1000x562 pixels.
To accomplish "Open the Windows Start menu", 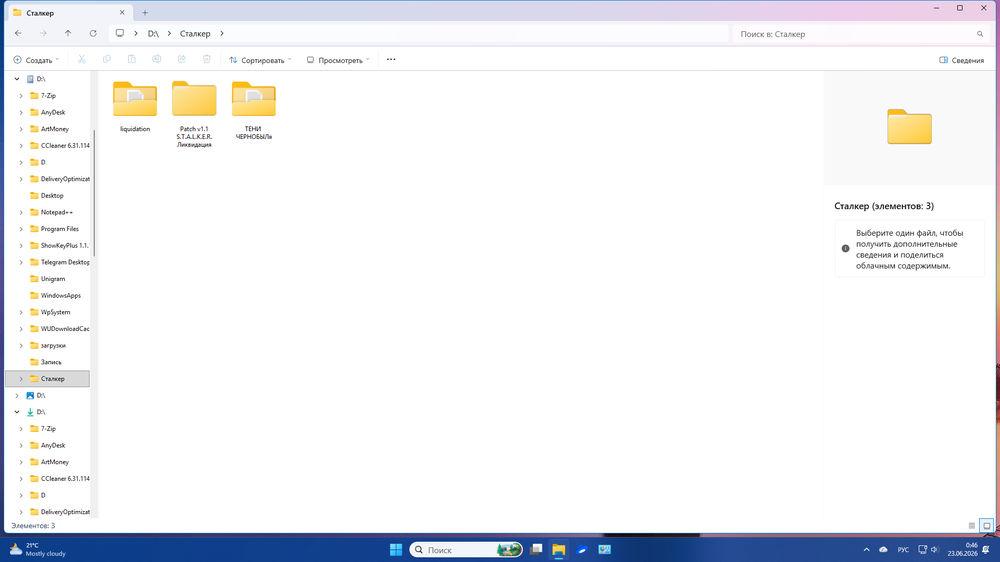I will 396,549.
